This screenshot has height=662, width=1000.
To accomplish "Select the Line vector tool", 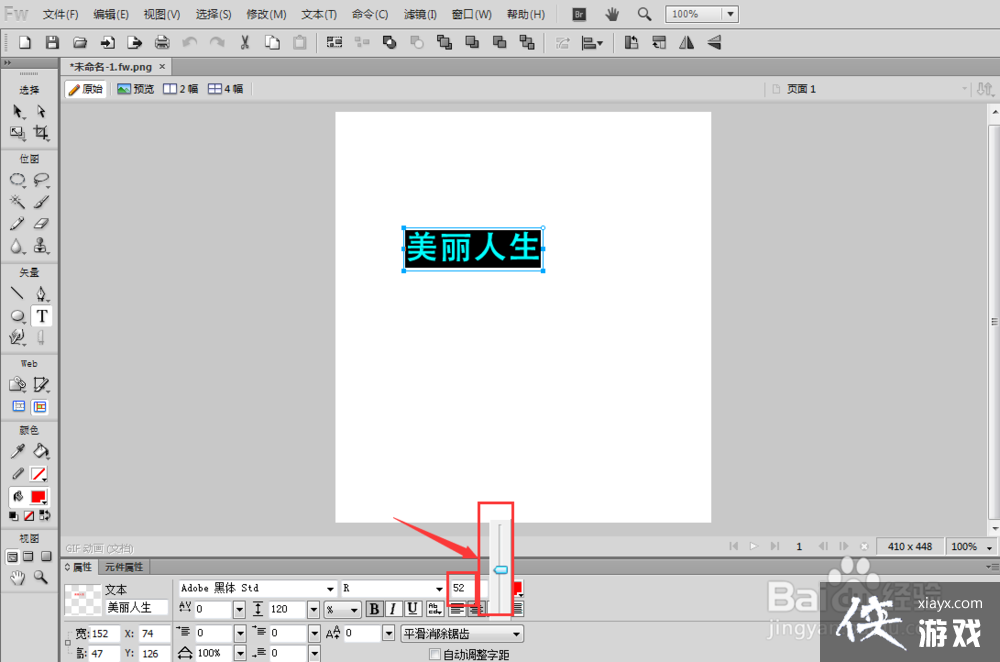I will pyautogui.click(x=18, y=294).
